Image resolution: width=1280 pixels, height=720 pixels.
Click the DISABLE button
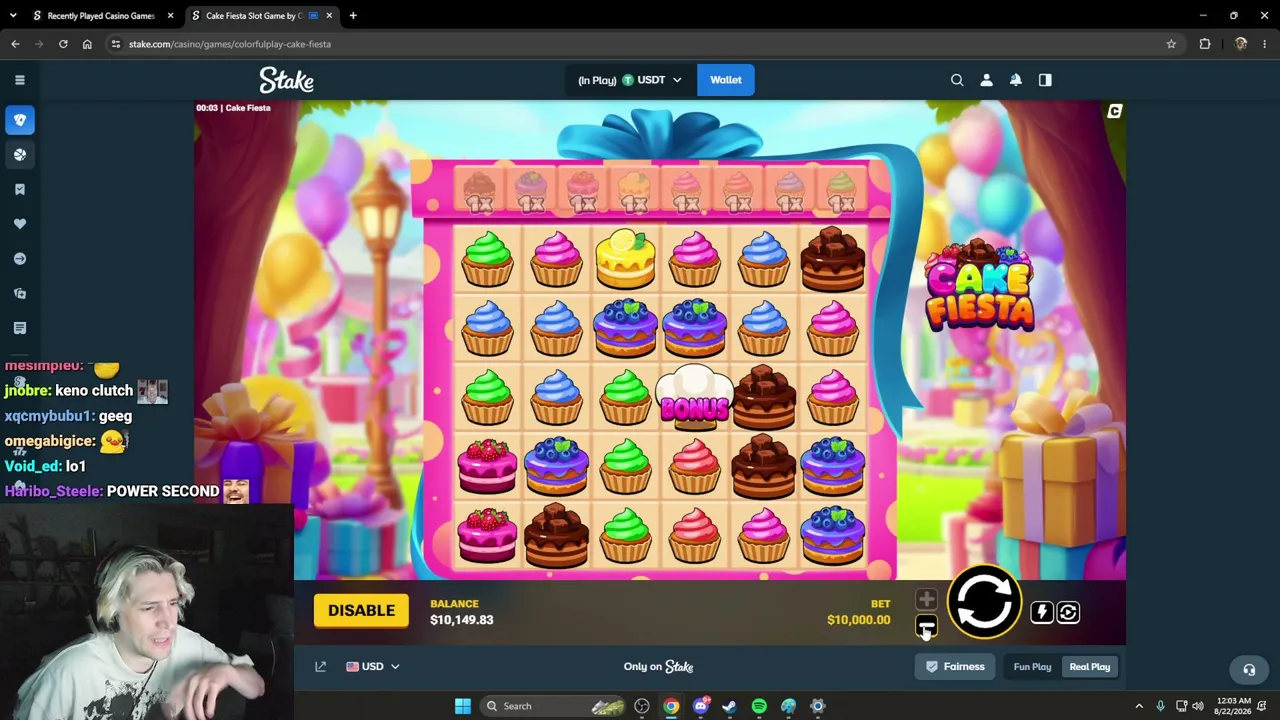pos(361,611)
